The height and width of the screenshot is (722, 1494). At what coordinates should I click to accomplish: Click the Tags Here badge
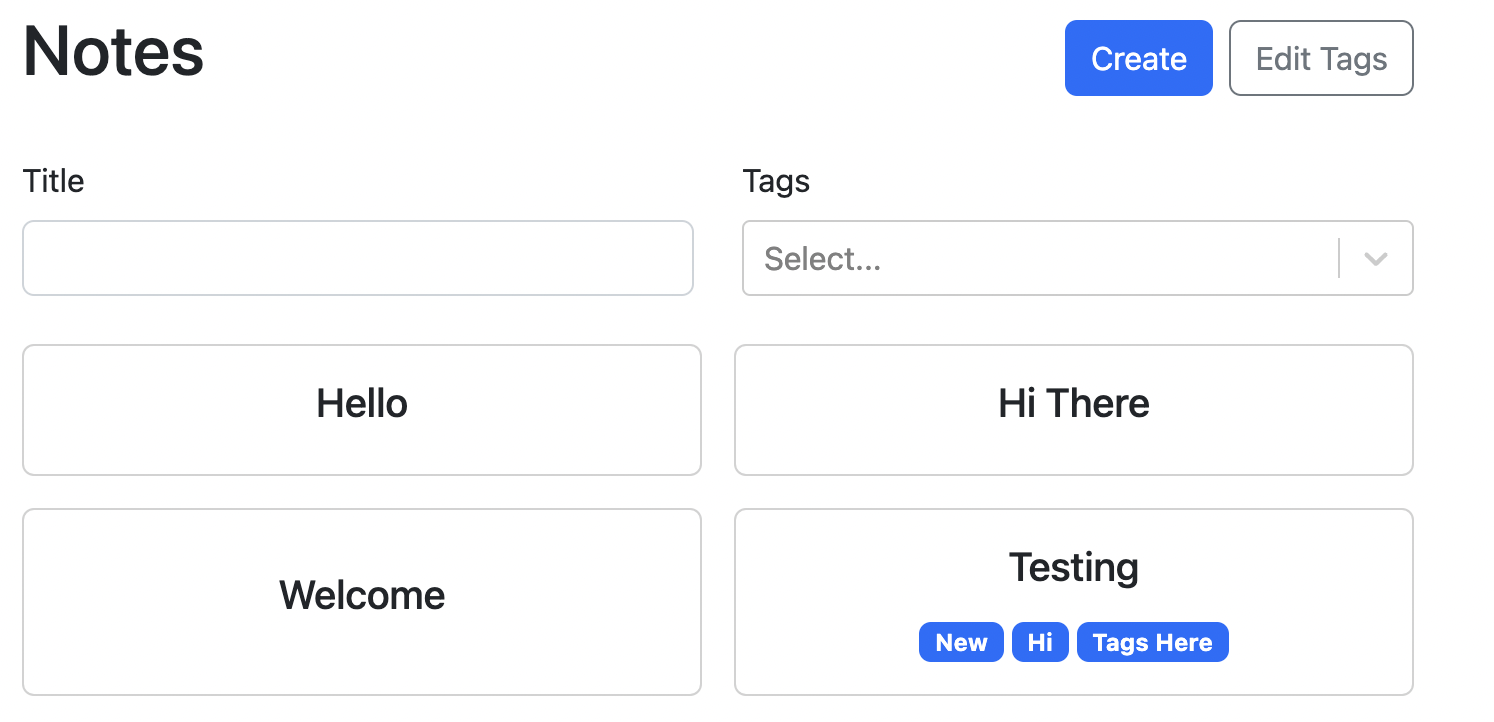(1152, 642)
